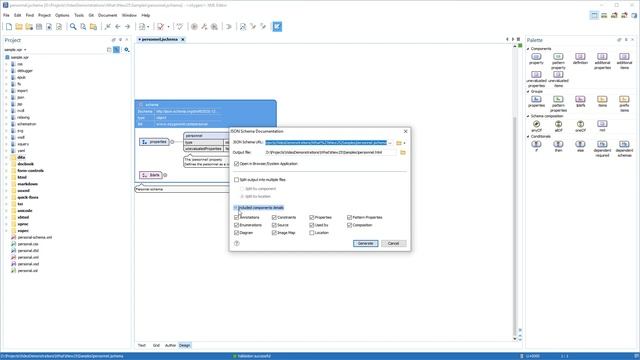Collapse Schema composition section in Palette
Image resolution: width=640 pixels, height=360 pixels.
click(x=528, y=116)
